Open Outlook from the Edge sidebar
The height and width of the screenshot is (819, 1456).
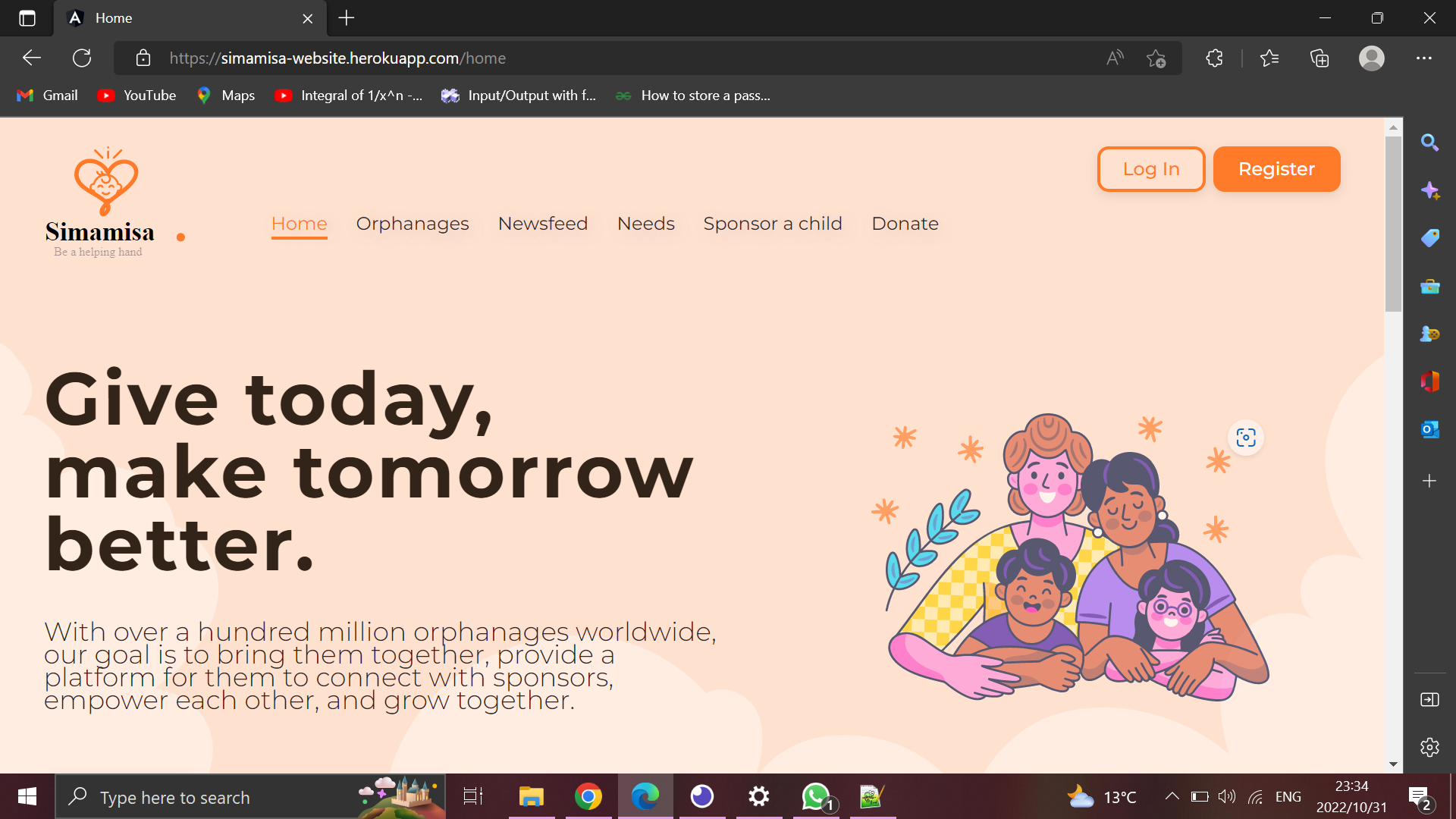pos(1430,429)
